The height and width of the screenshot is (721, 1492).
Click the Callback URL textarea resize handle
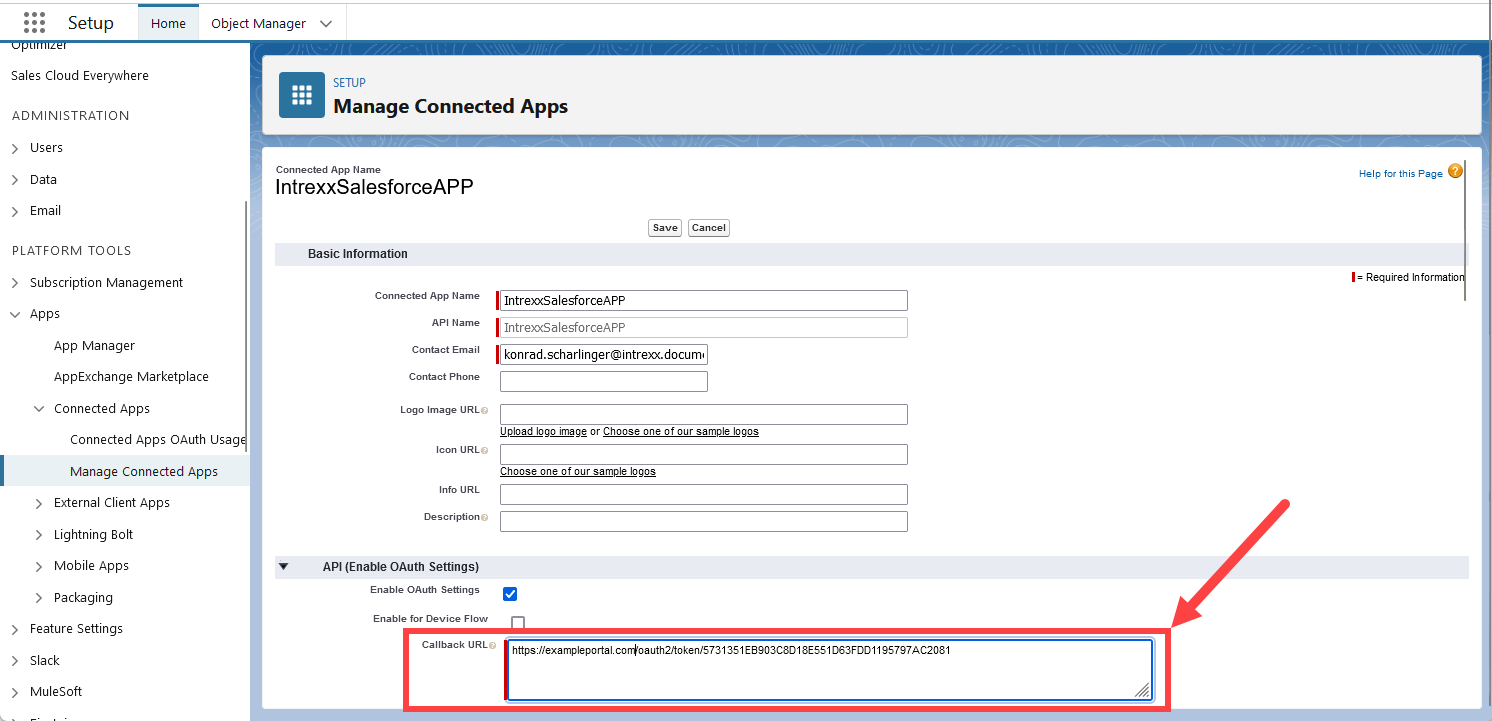click(1142, 690)
